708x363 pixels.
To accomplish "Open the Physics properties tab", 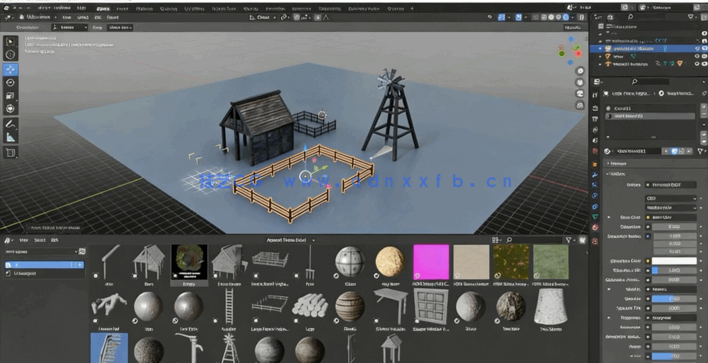I will 596,196.
